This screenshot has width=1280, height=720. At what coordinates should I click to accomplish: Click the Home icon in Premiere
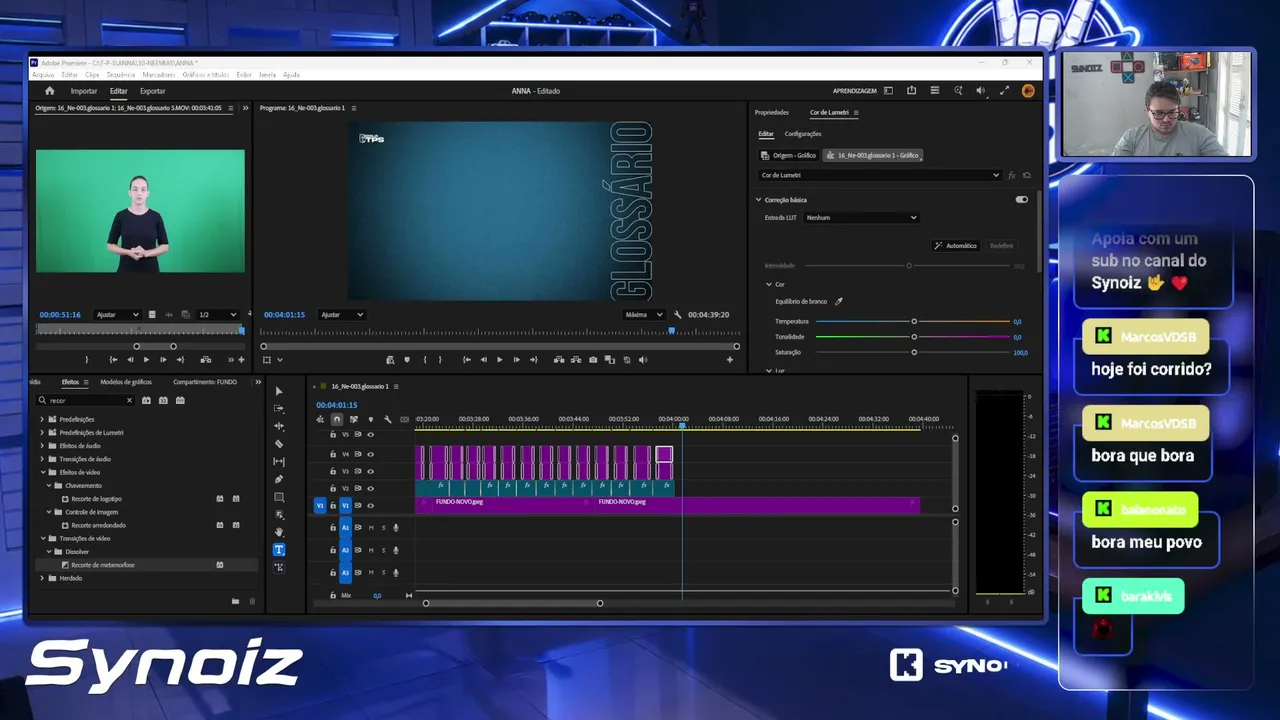point(50,91)
